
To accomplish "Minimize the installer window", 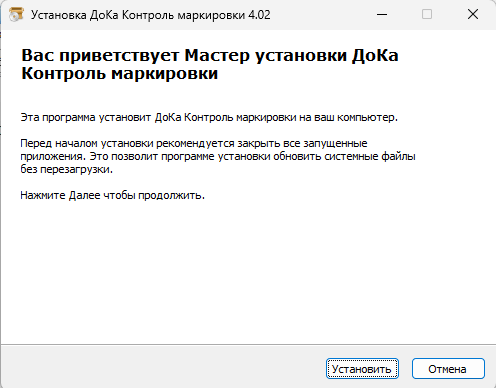I will coord(382,14).
